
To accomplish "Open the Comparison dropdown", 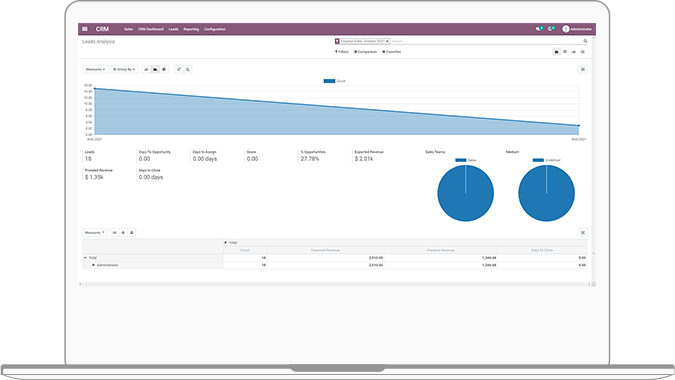I will pyautogui.click(x=365, y=52).
